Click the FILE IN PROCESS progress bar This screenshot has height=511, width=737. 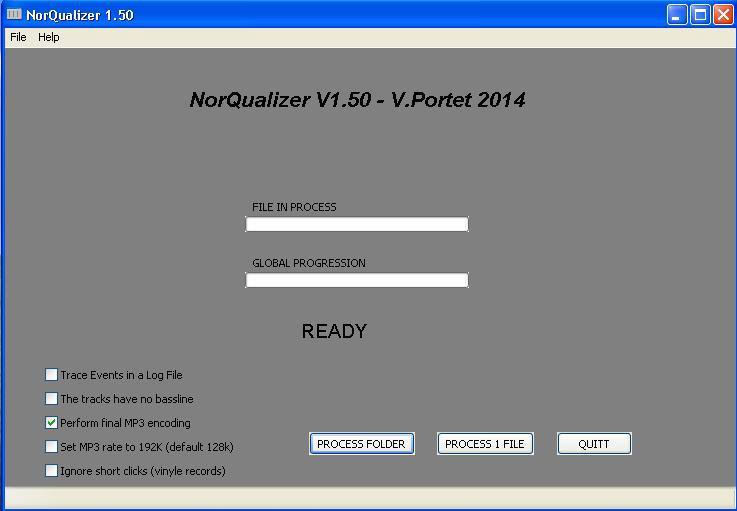[357, 224]
